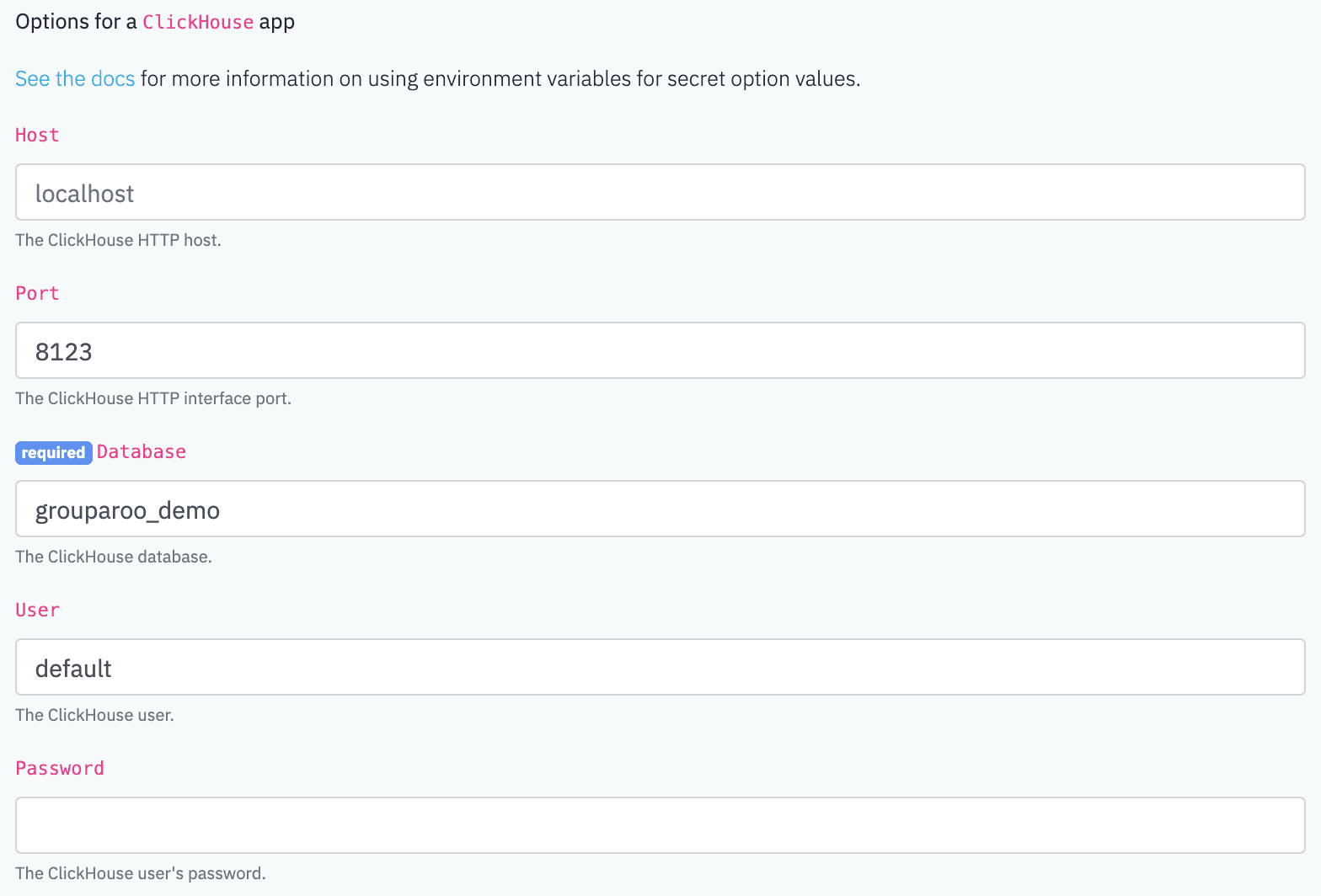Click the 'Password' field label

60,768
